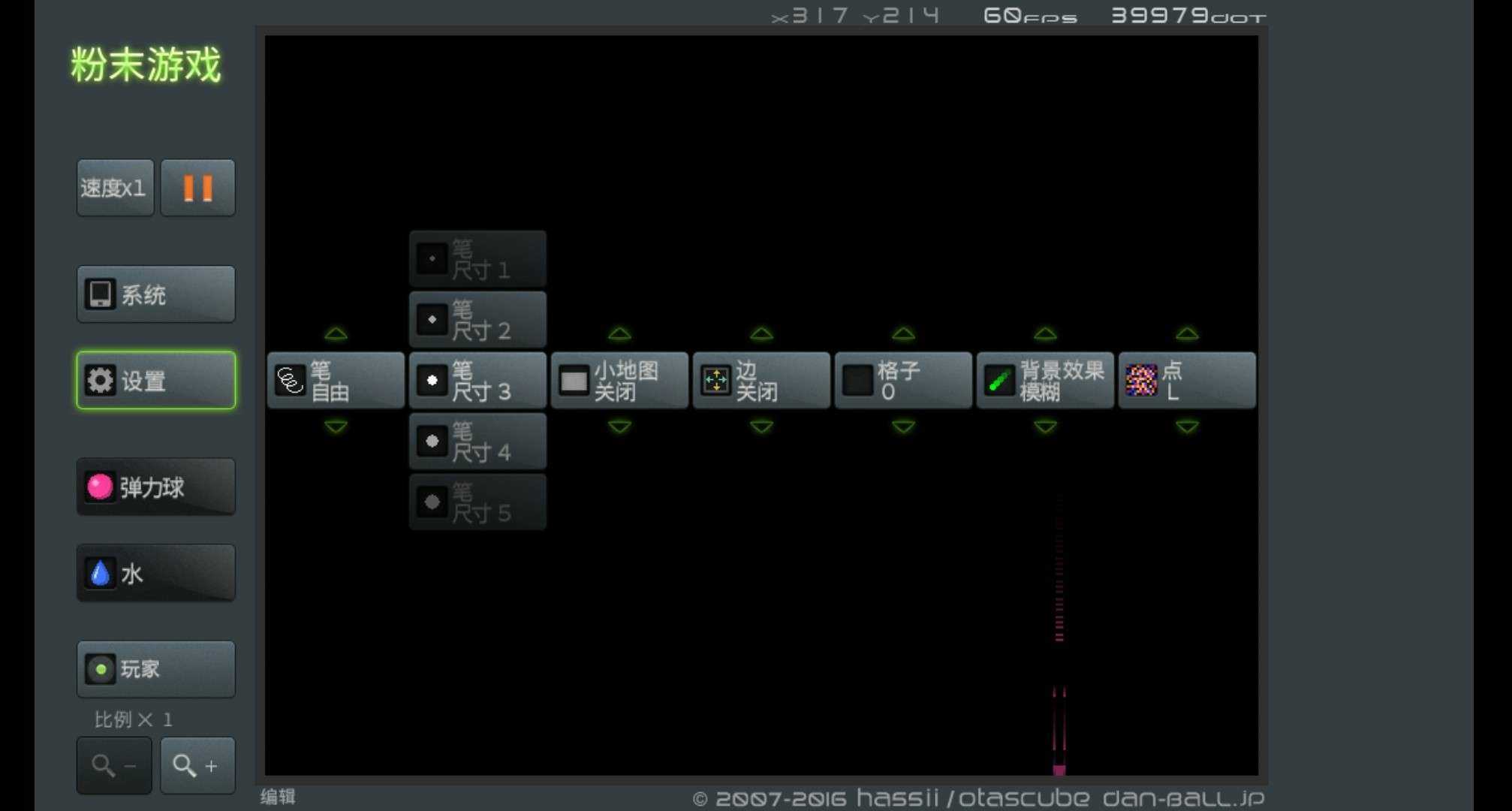The height and width of the screenshot is (811, 1512).
Task: Open the 系统 system menu
Action: tap(155, 294)
